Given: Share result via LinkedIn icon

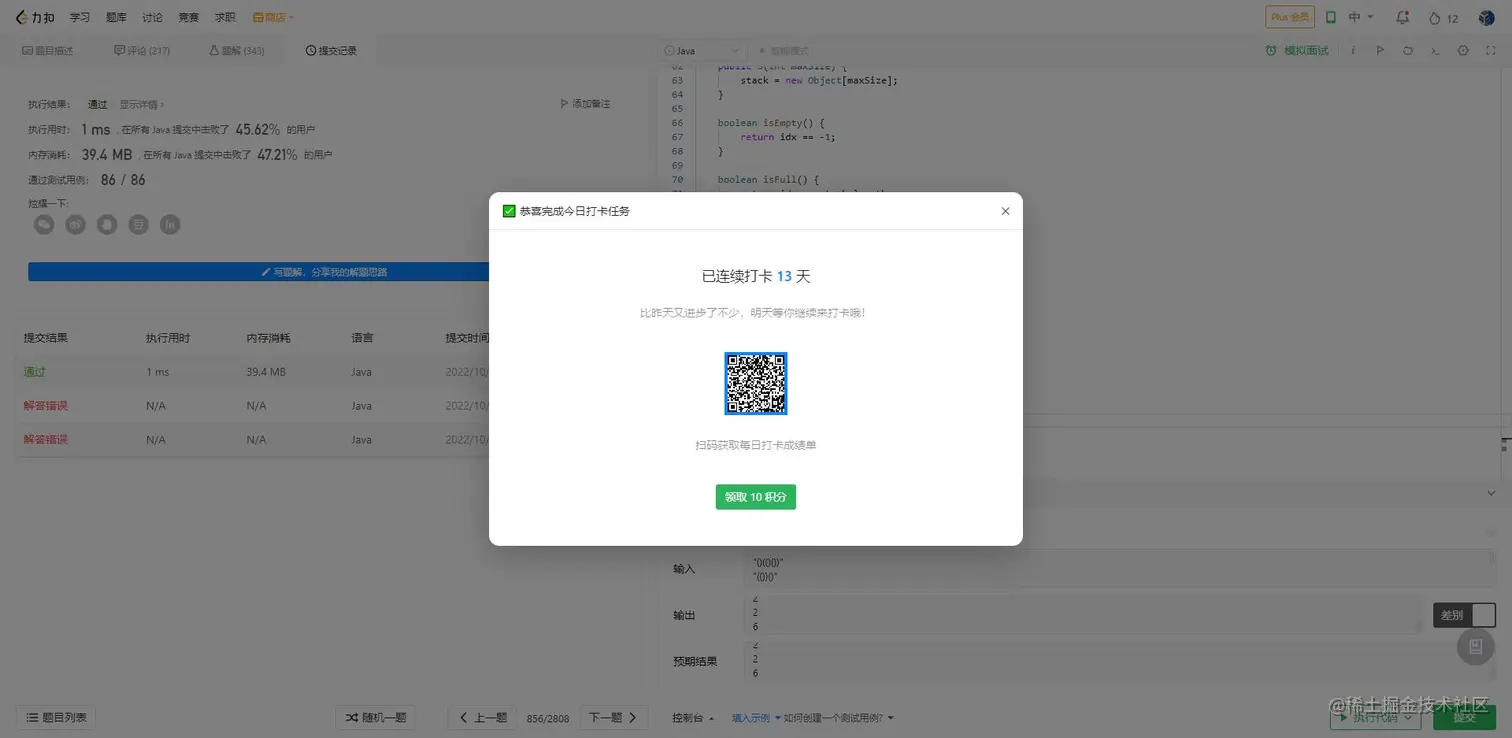Looking at the screenshot, I should tap(171, 225).
